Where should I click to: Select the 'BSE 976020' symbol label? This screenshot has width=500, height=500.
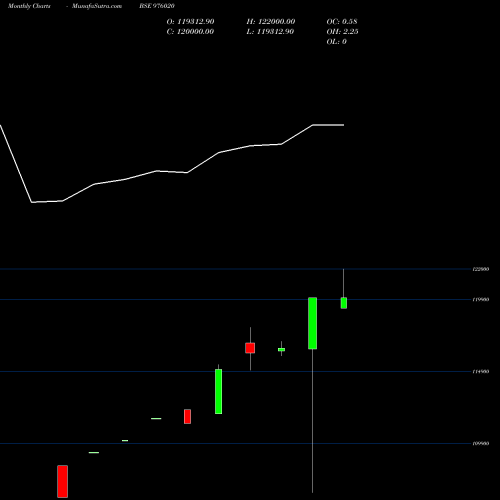click(157, 6)
